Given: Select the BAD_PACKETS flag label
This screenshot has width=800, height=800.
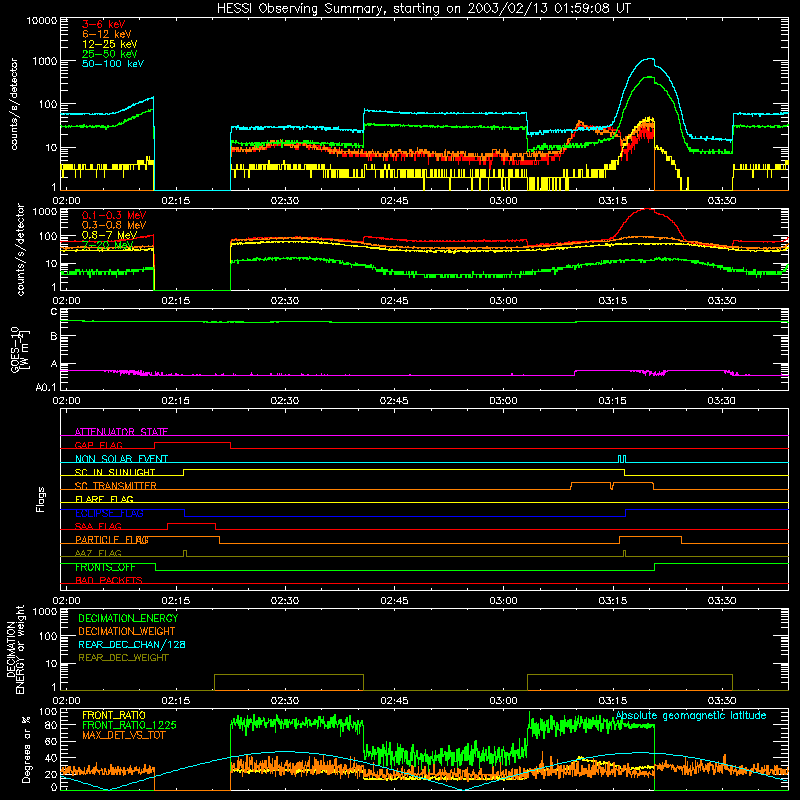Looking at the screenshot, I should (x=109, y=581).
